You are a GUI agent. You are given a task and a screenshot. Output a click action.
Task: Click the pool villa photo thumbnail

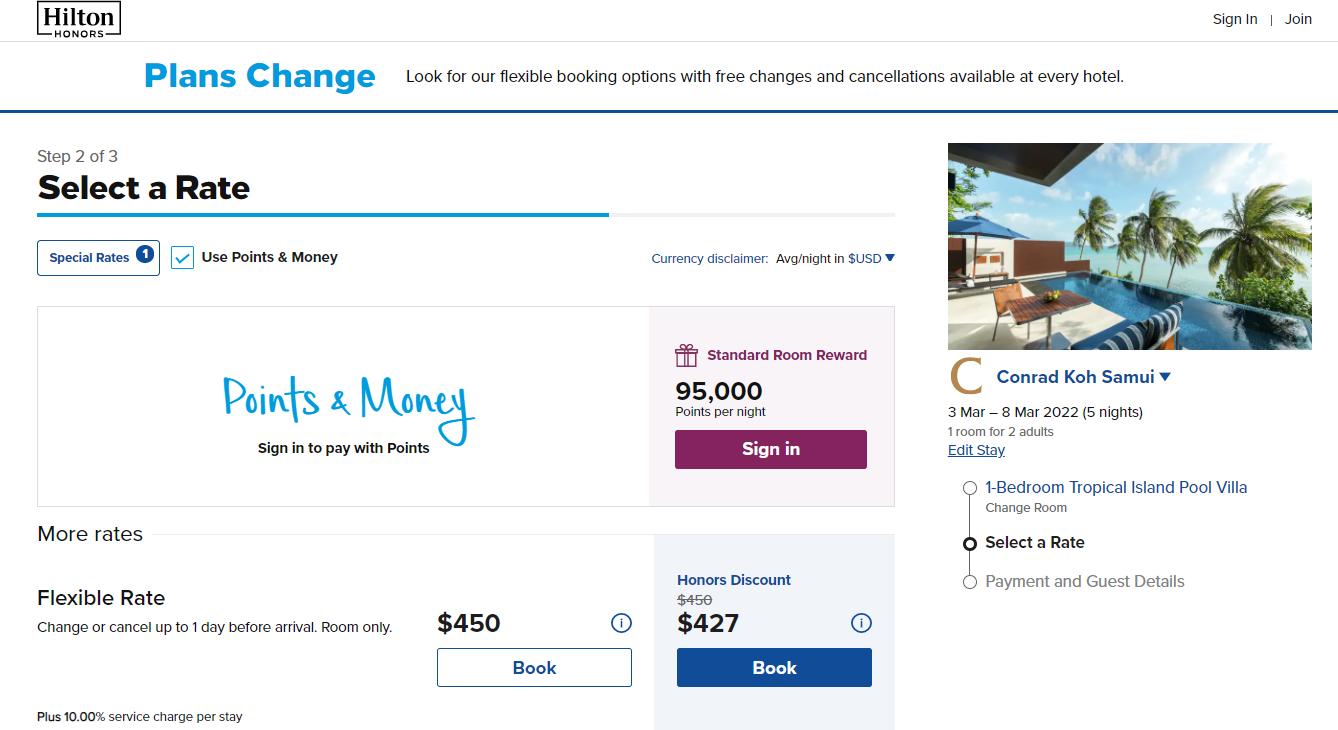point(1130,246)
